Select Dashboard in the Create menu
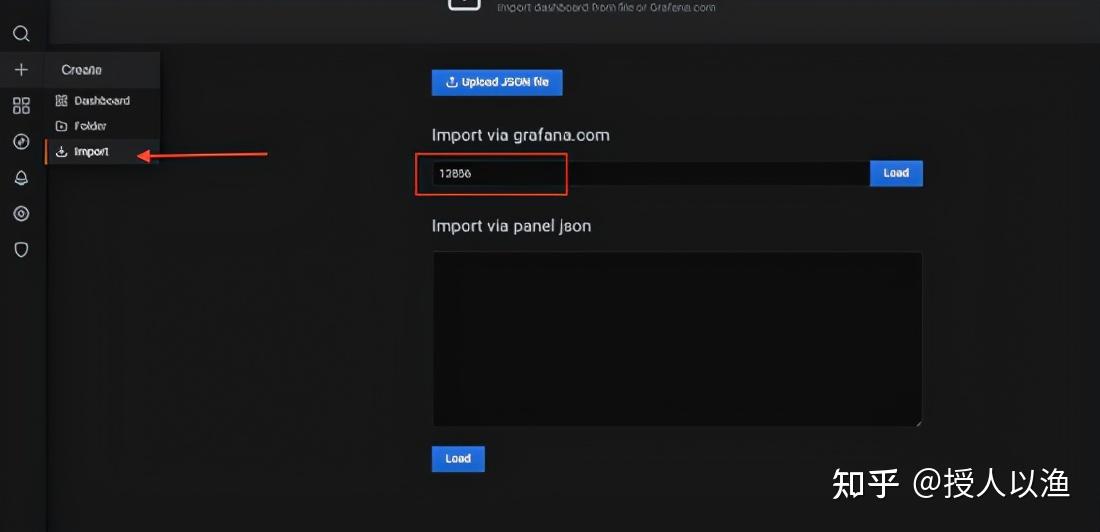This screenshot has height=532, width=1100. pos(93,100)
